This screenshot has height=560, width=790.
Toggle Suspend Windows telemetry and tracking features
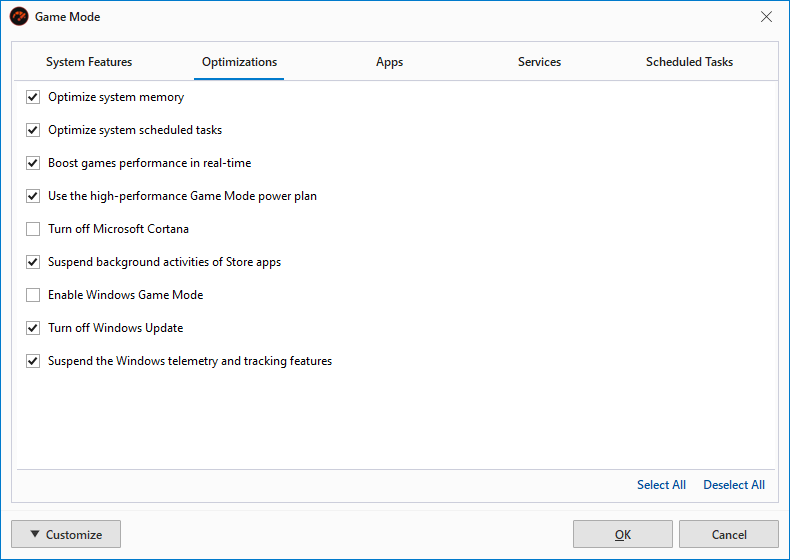[x=33, y=361]
